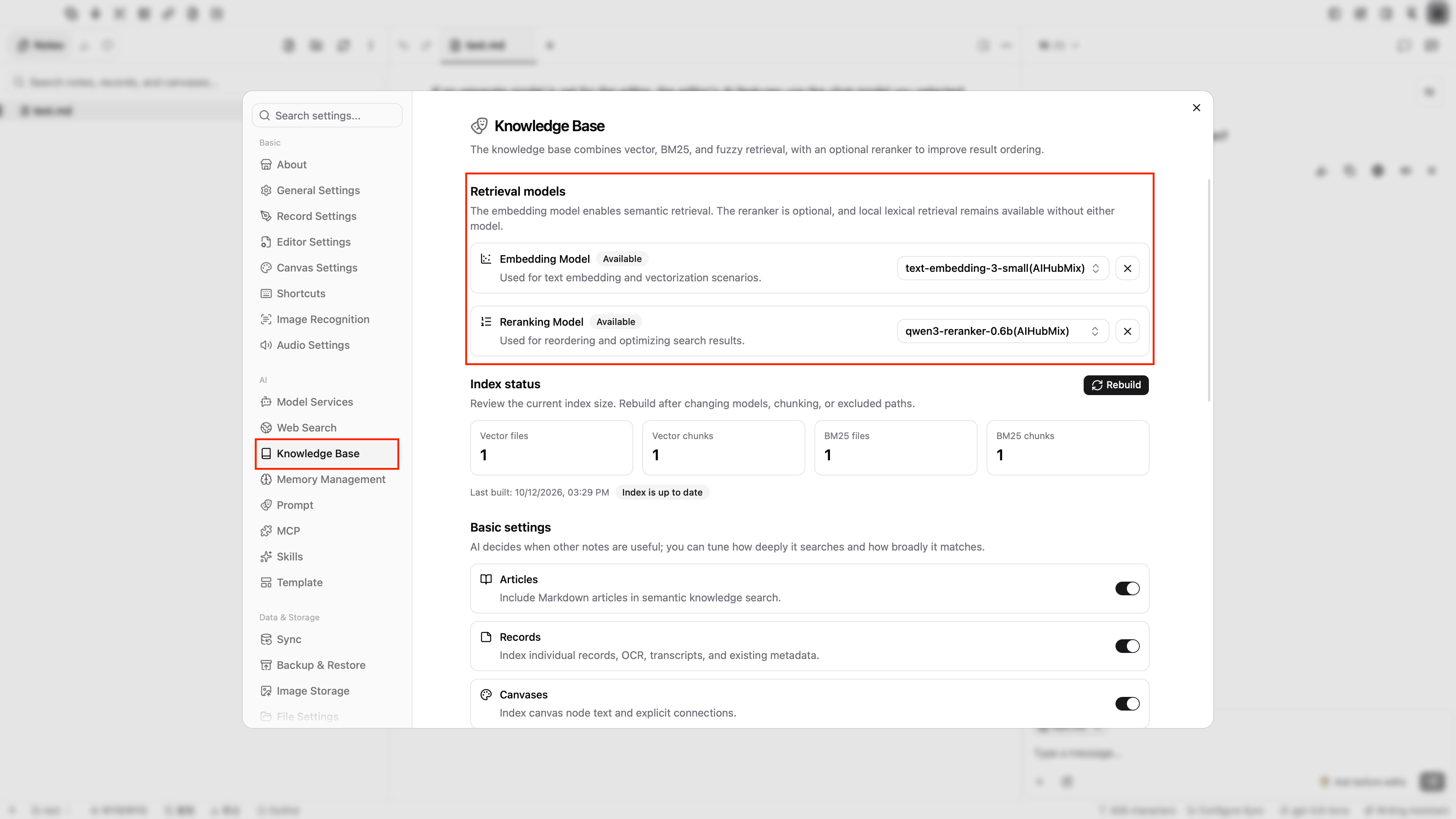Click the settings panel vertical scrollbar
Viewport: 1456px width, 819px height.
pos(1209,290)
